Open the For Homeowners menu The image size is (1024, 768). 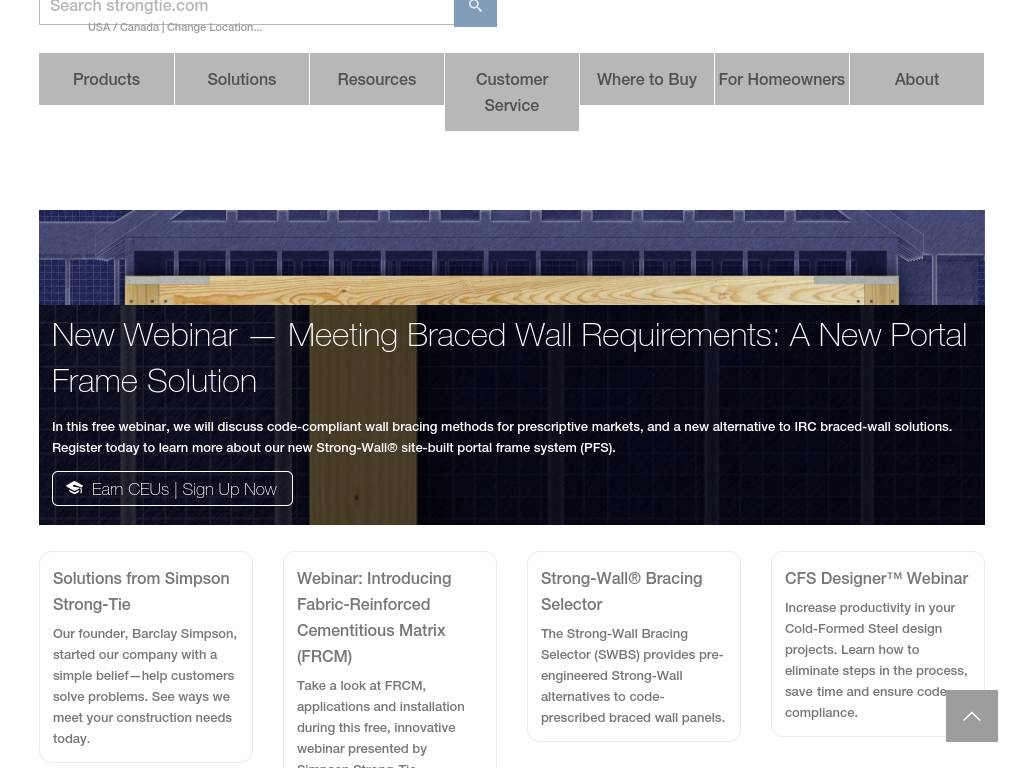(x=782, y=79)
